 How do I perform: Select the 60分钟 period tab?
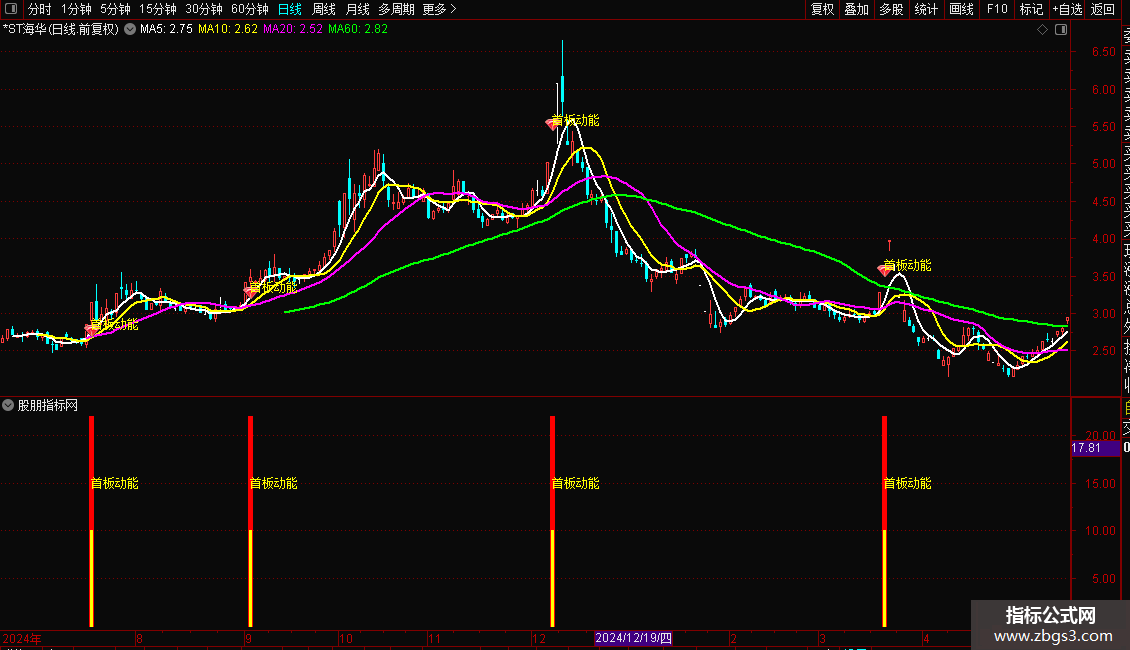[249, 9]
